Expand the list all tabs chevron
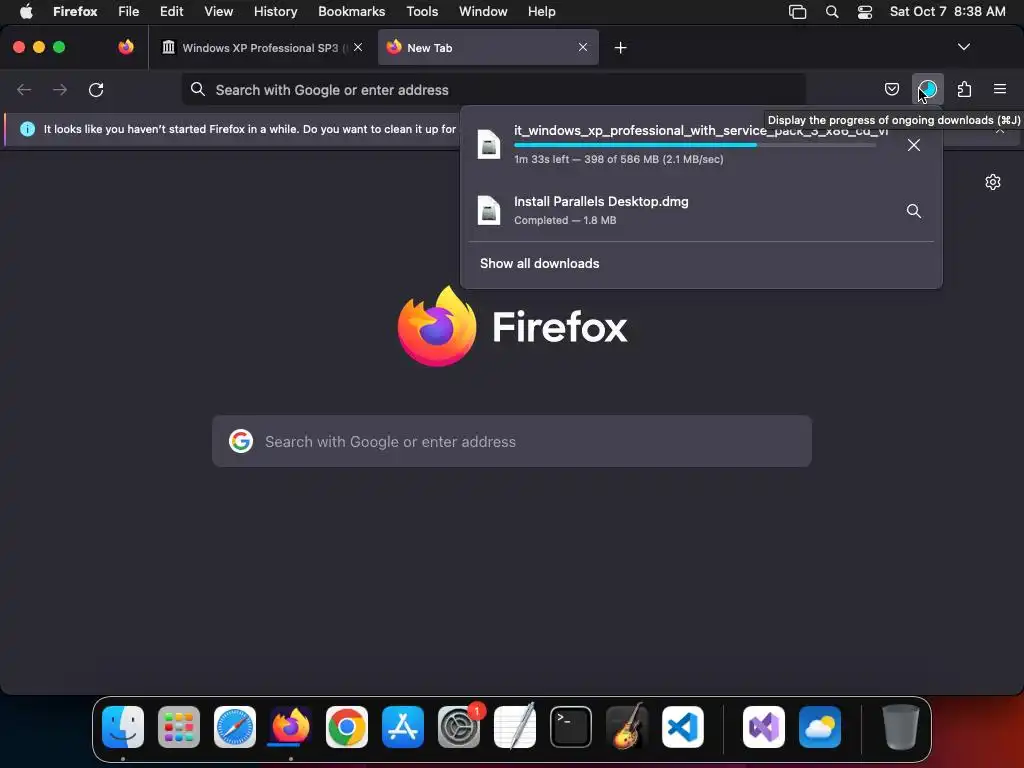1024x768 pixels. click(x=963, y=47)
